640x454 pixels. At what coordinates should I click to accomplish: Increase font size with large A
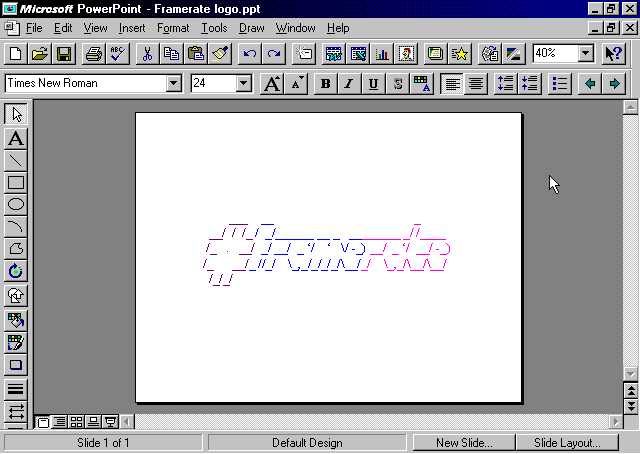(x=272, y=84)
